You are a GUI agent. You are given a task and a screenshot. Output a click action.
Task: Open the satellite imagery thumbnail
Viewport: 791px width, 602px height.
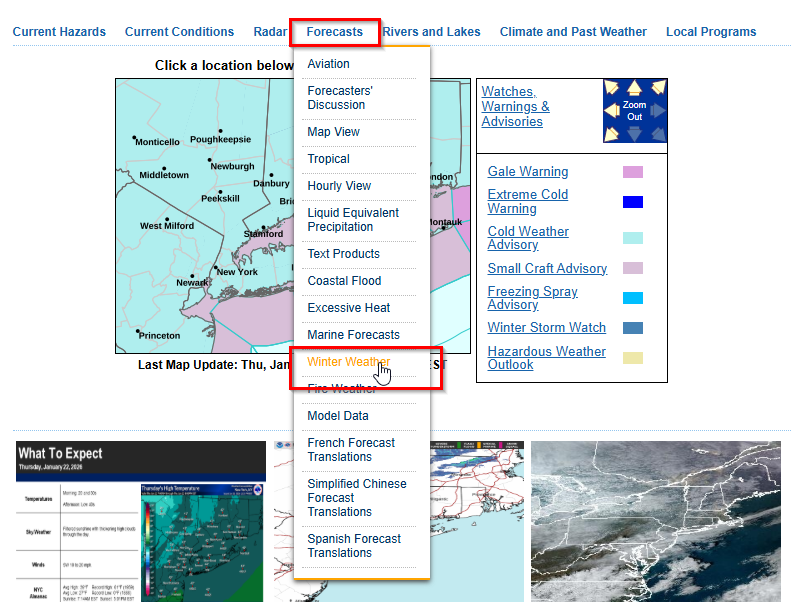point(656,521)
